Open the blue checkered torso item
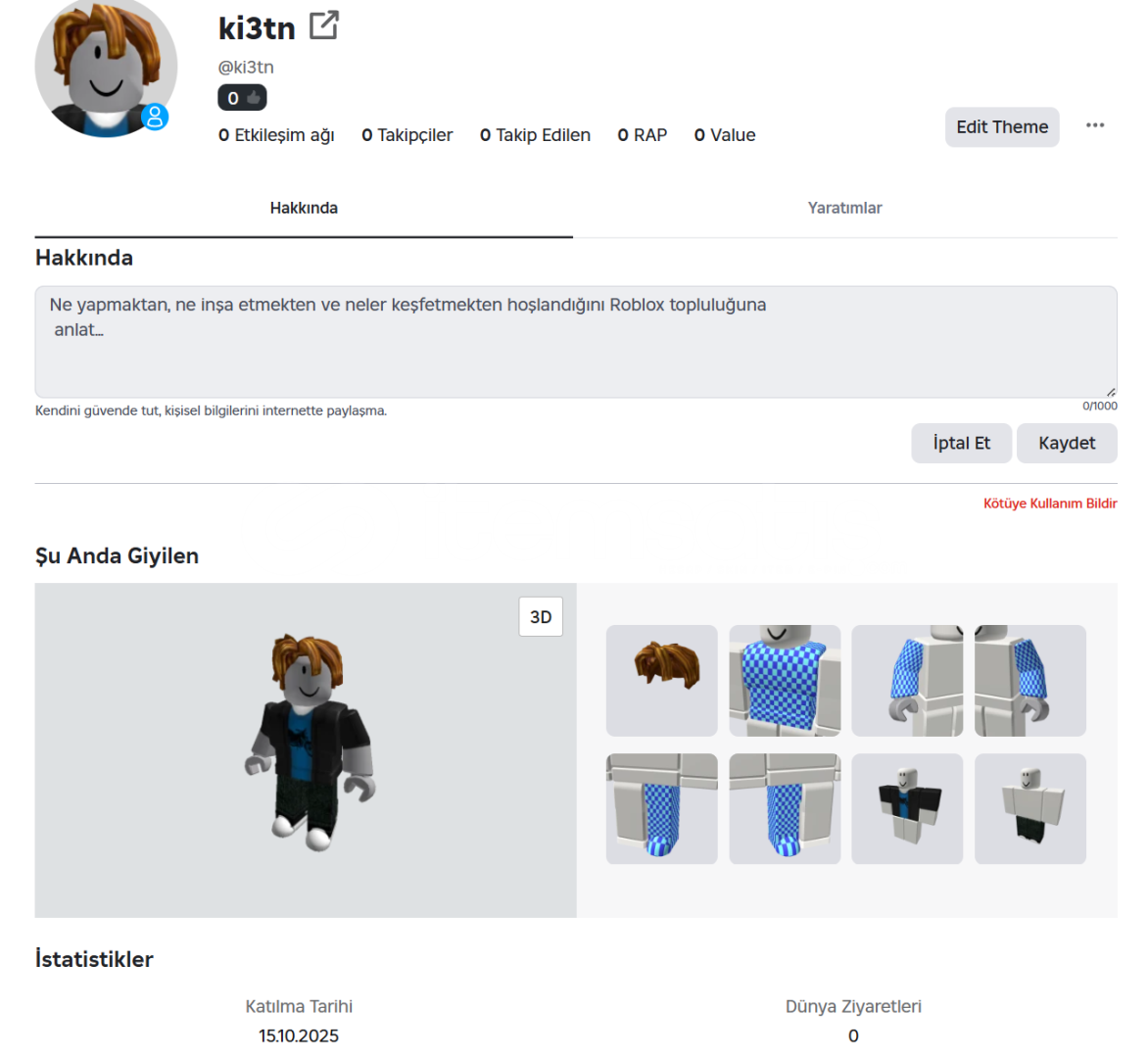This screenshot has height=1058, width=1148. click(x=785, y=680)
